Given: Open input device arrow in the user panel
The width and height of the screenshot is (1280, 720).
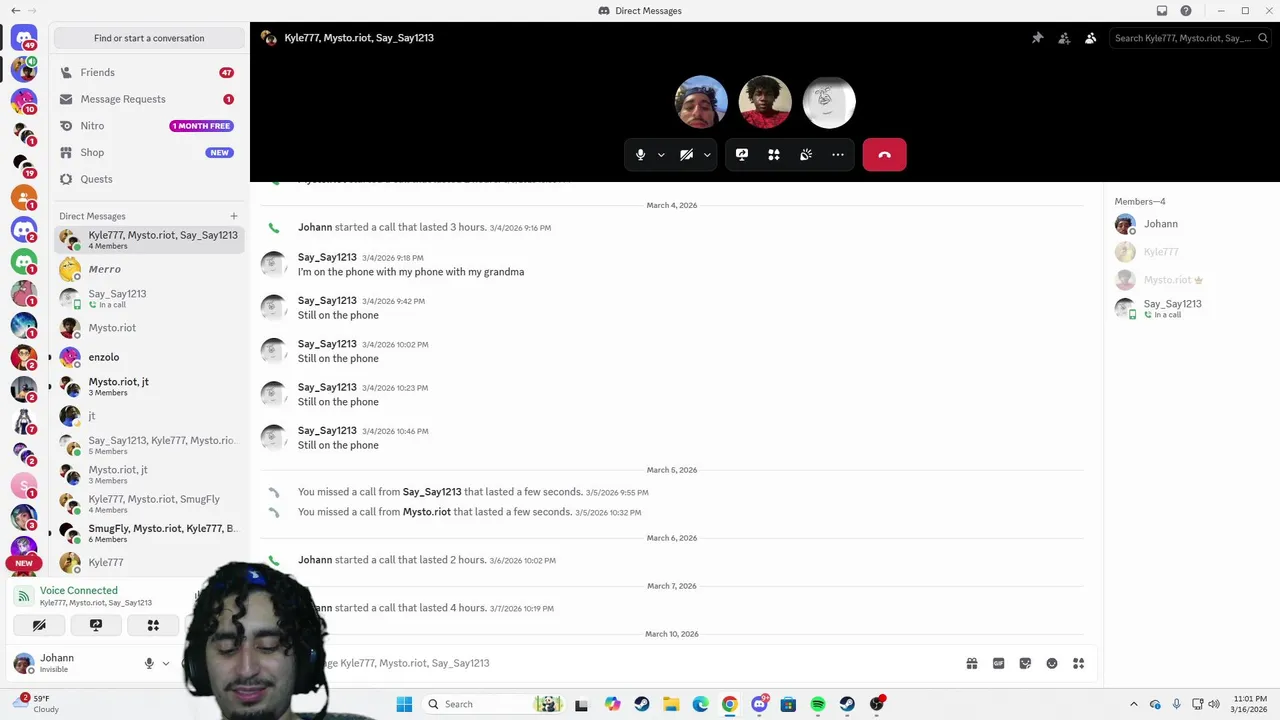Looking at the screenshot, I should (x=166, y=663).
